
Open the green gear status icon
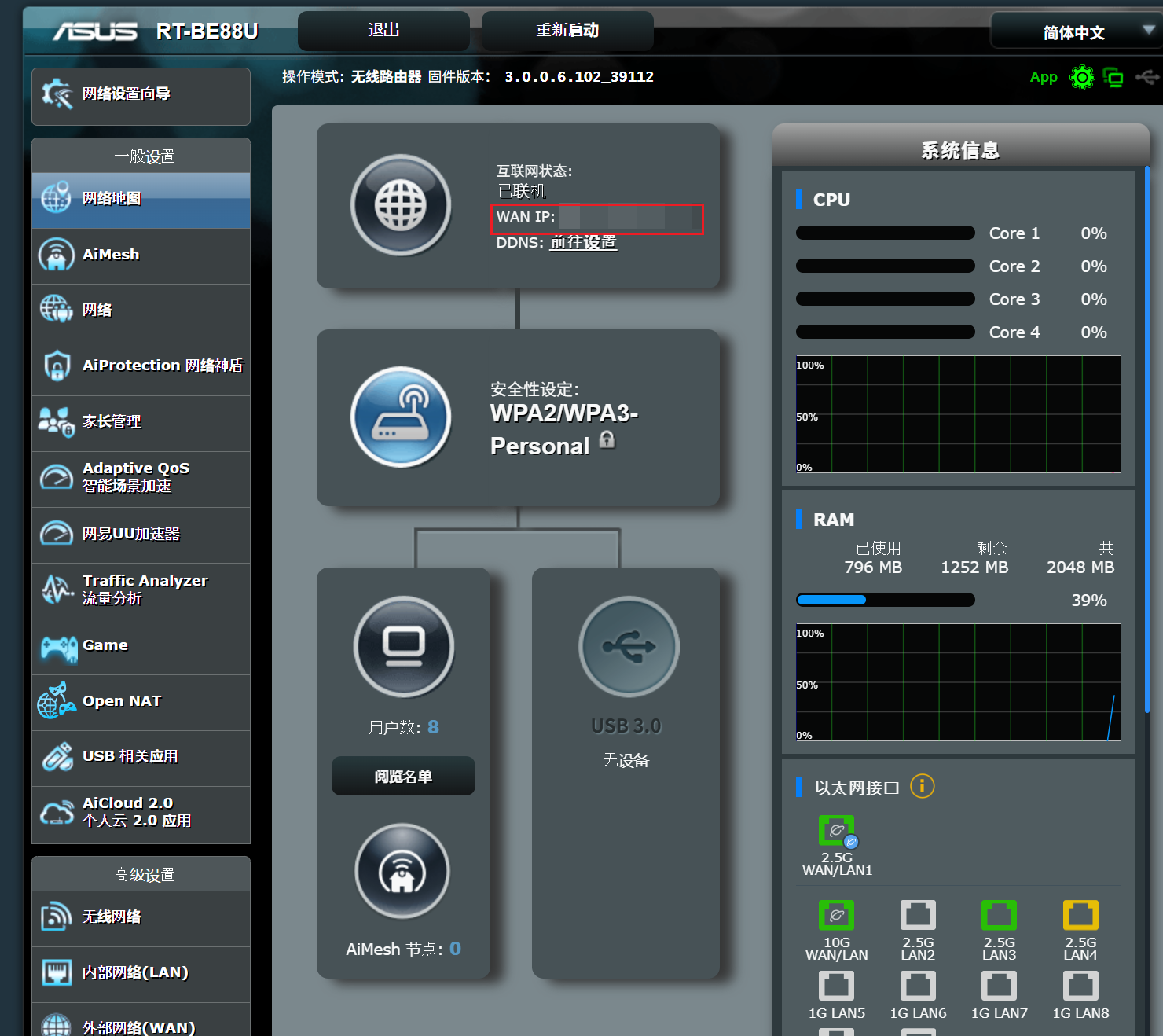click(1082, 77)
